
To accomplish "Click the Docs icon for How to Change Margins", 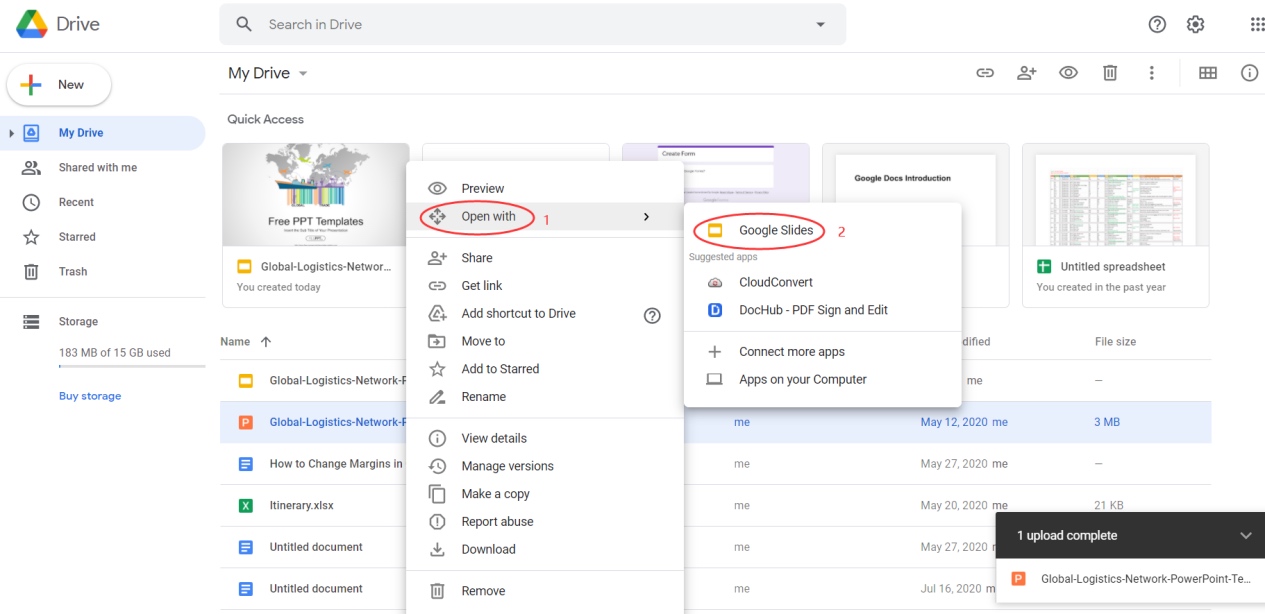I will (x=246, y=464).
